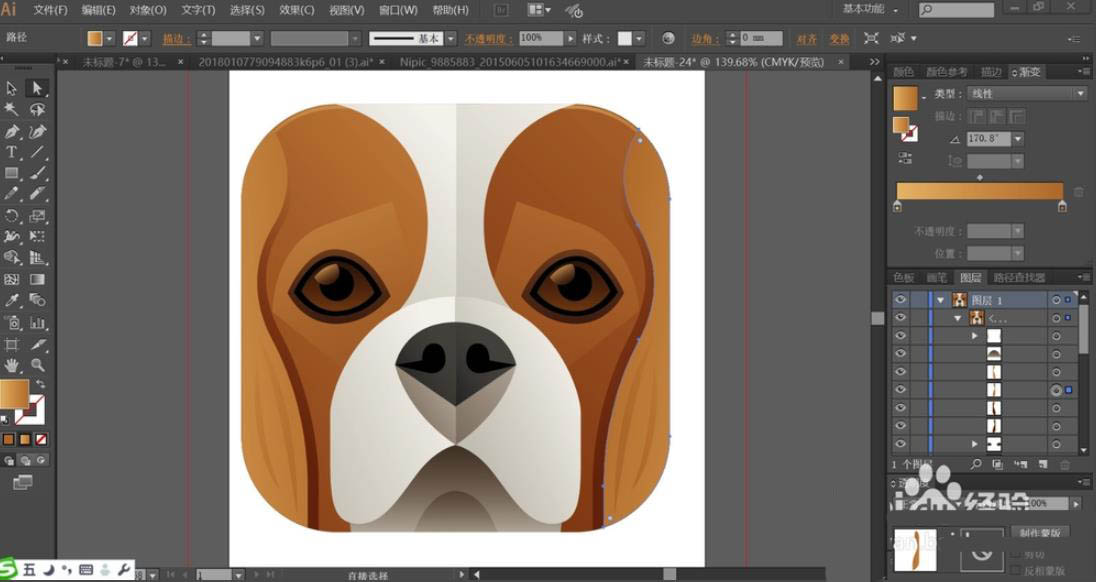Viewport: 1096px width, 582px height.
Task: Open the 窗口(W) menu
Action: pyautogui.click(x=398, y=10)
